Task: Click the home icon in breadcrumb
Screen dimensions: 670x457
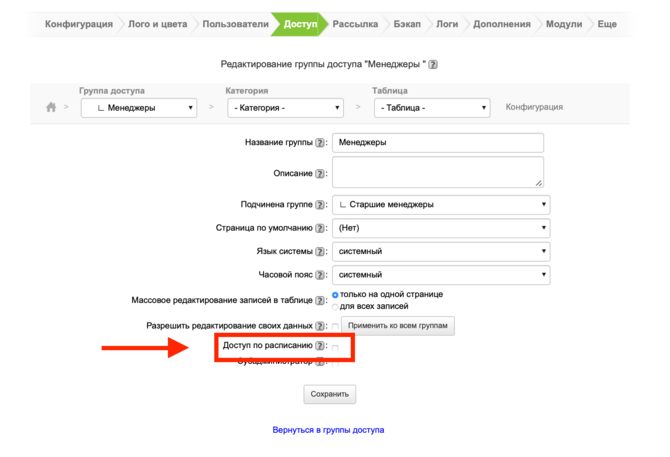Action: (x=51, y=107)
